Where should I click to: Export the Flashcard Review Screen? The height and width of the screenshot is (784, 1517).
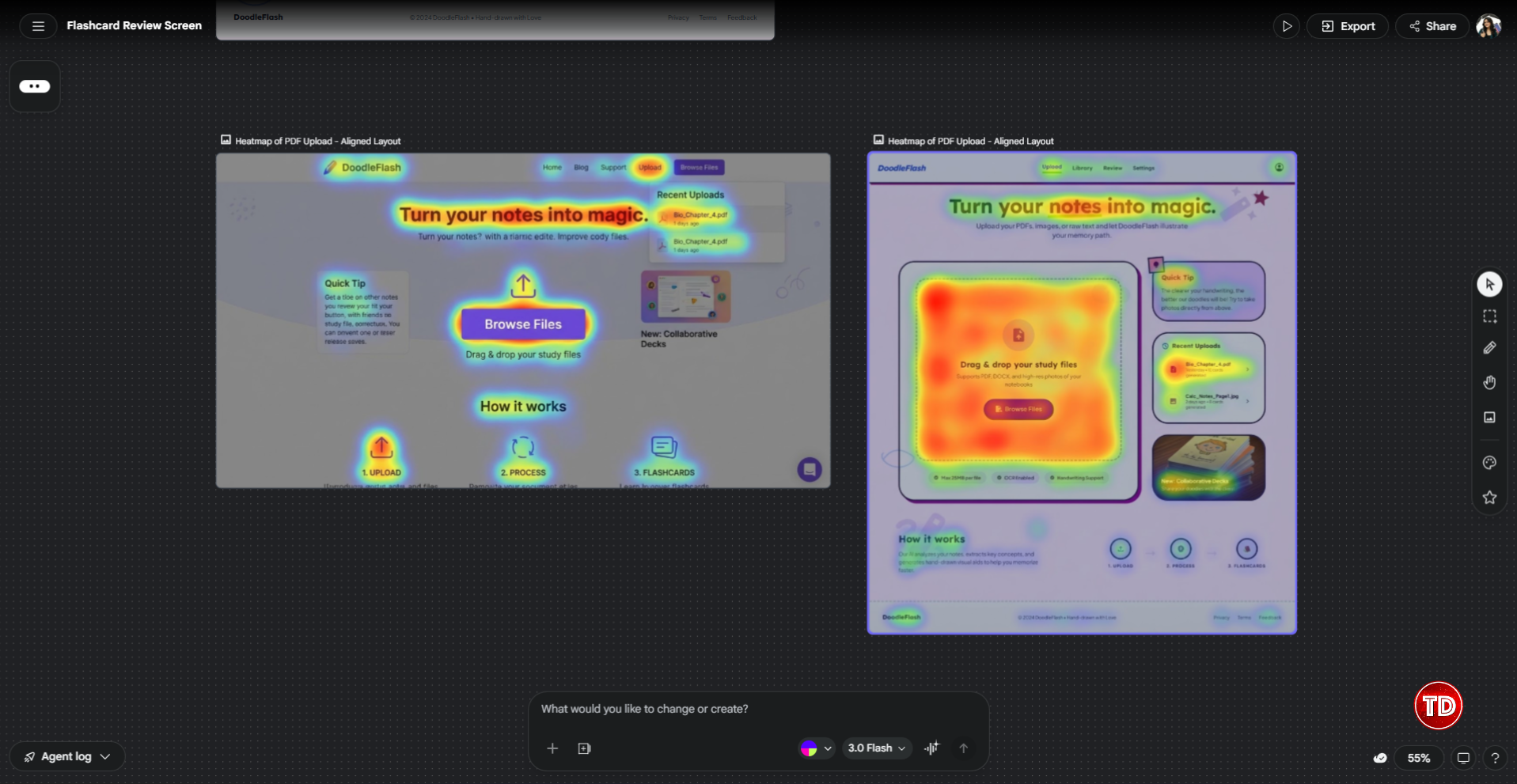(1347, 25)
